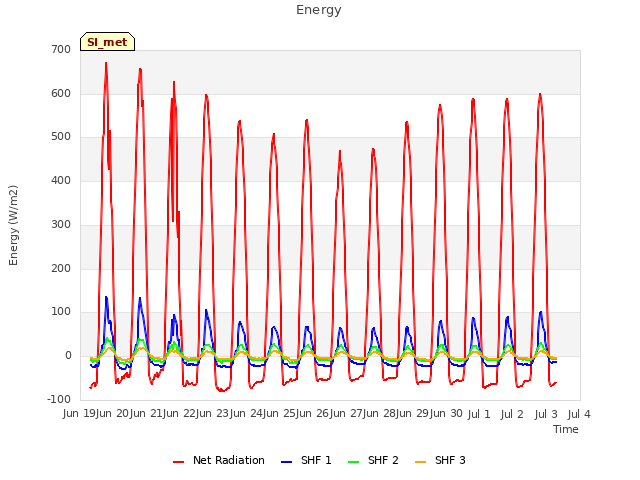This screenshot has height=480, width=640.
Task: Click the highest blue SHF 1 peak on Jun 19
Action: (106, 297)
